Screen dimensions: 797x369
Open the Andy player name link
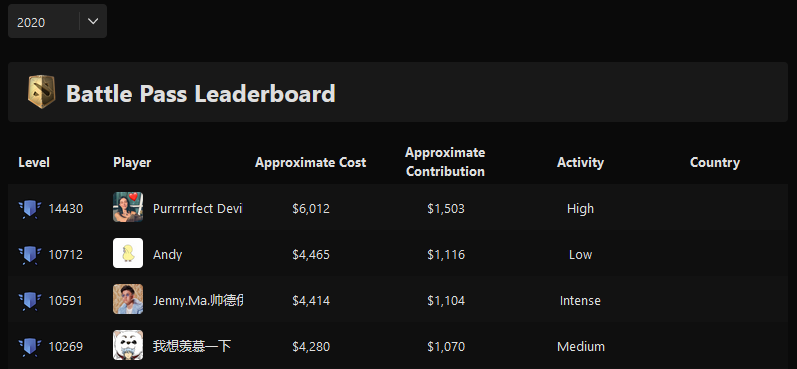(168, 255)
